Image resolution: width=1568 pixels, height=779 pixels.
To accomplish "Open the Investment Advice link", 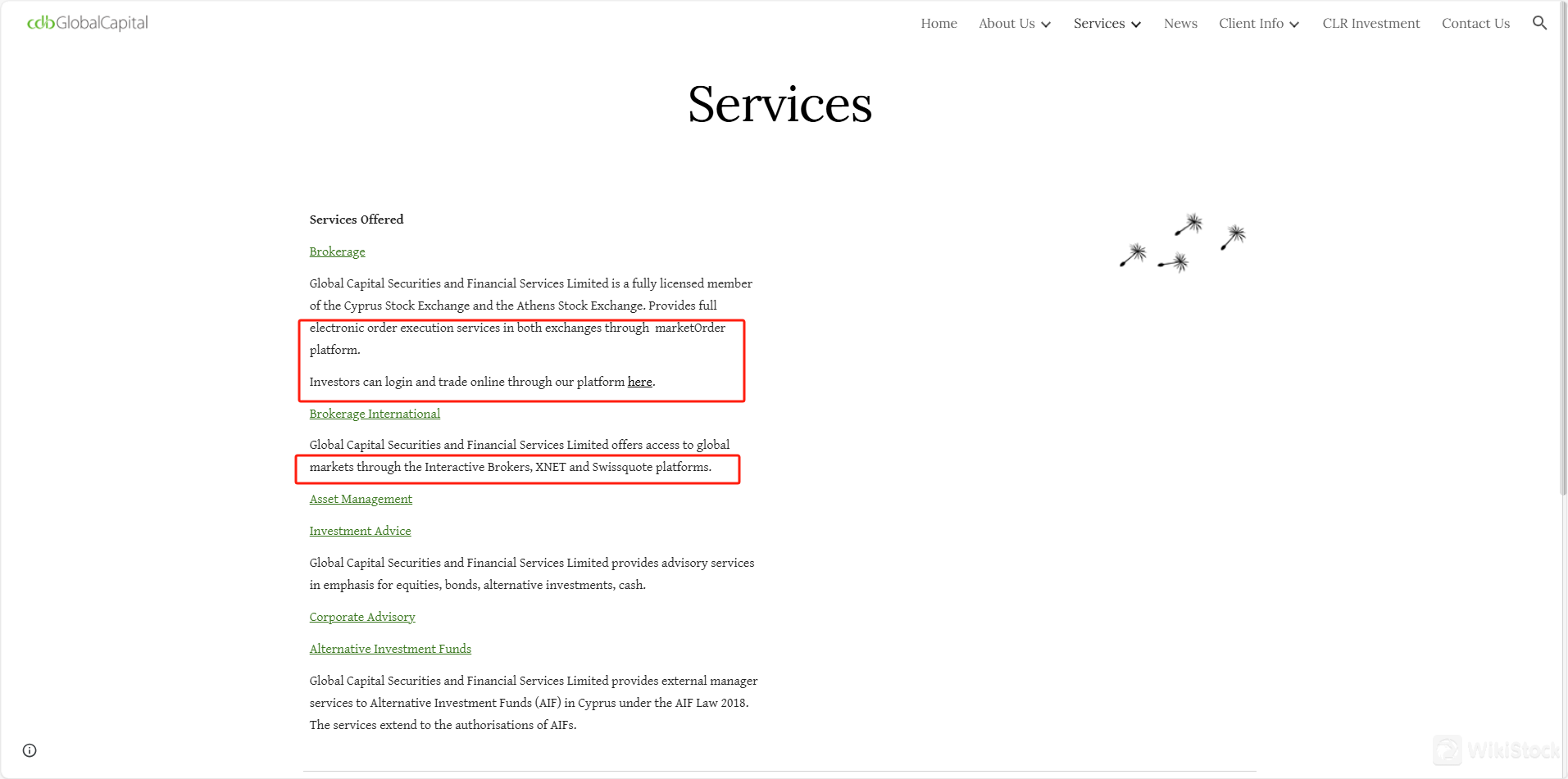I will (360, 531).
